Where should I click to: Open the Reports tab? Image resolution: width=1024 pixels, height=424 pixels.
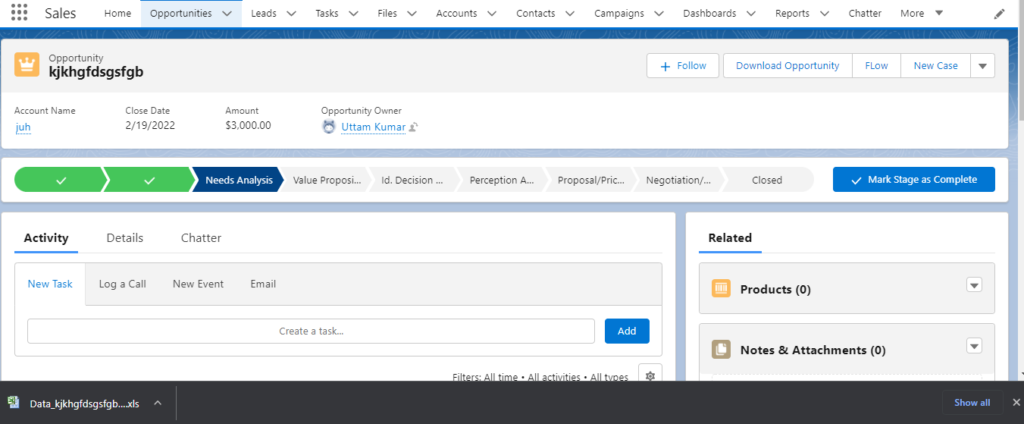point(792,13)
